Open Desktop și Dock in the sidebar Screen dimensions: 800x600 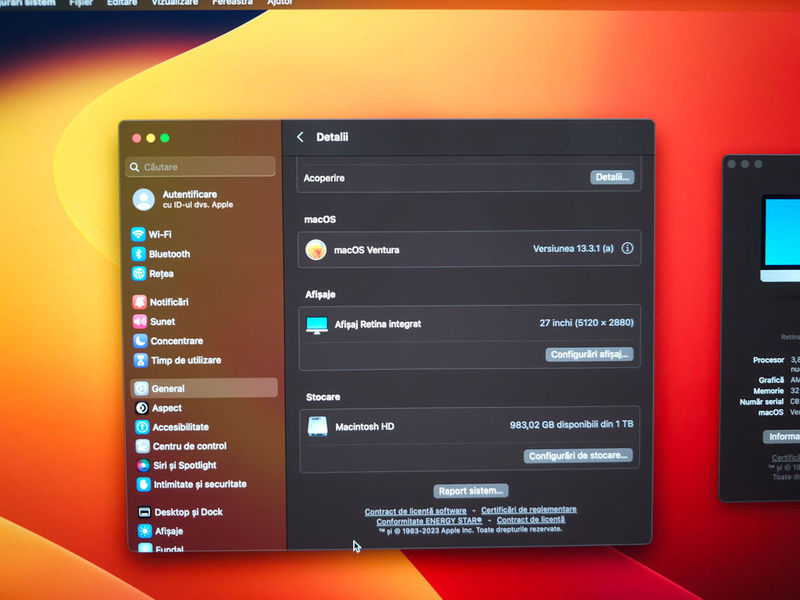[180, 512]
